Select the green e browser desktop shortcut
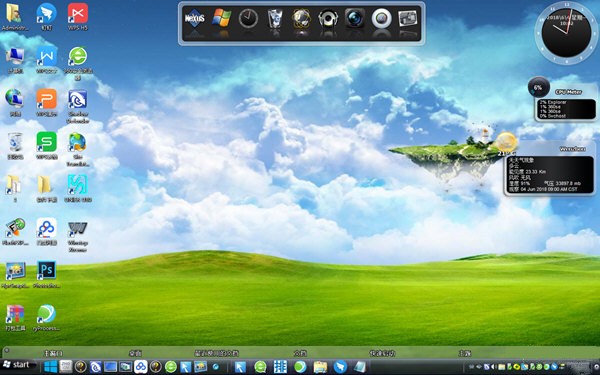 click(78, 56)
